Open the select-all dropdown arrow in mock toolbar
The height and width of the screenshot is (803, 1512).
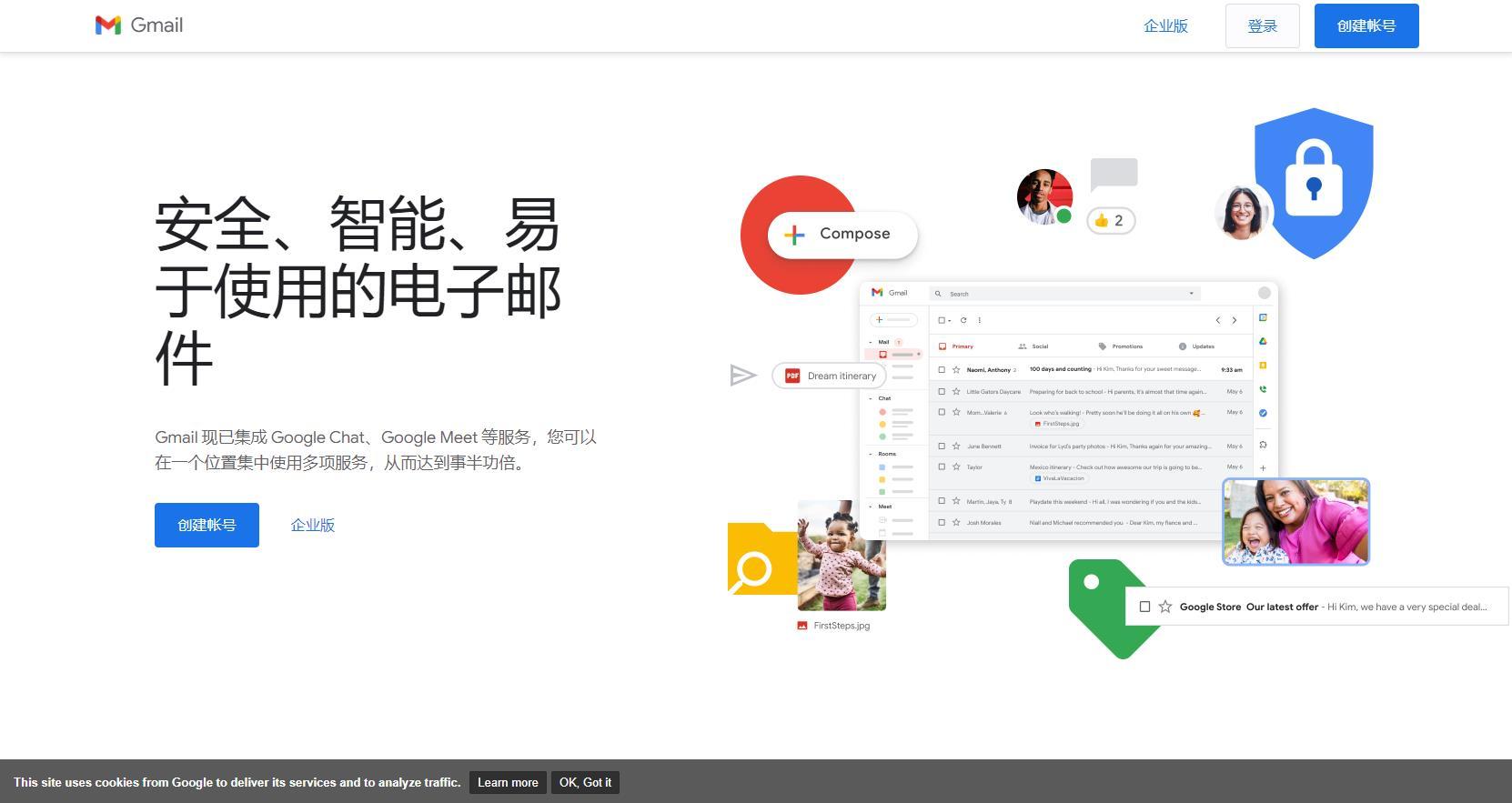[950, 321]
